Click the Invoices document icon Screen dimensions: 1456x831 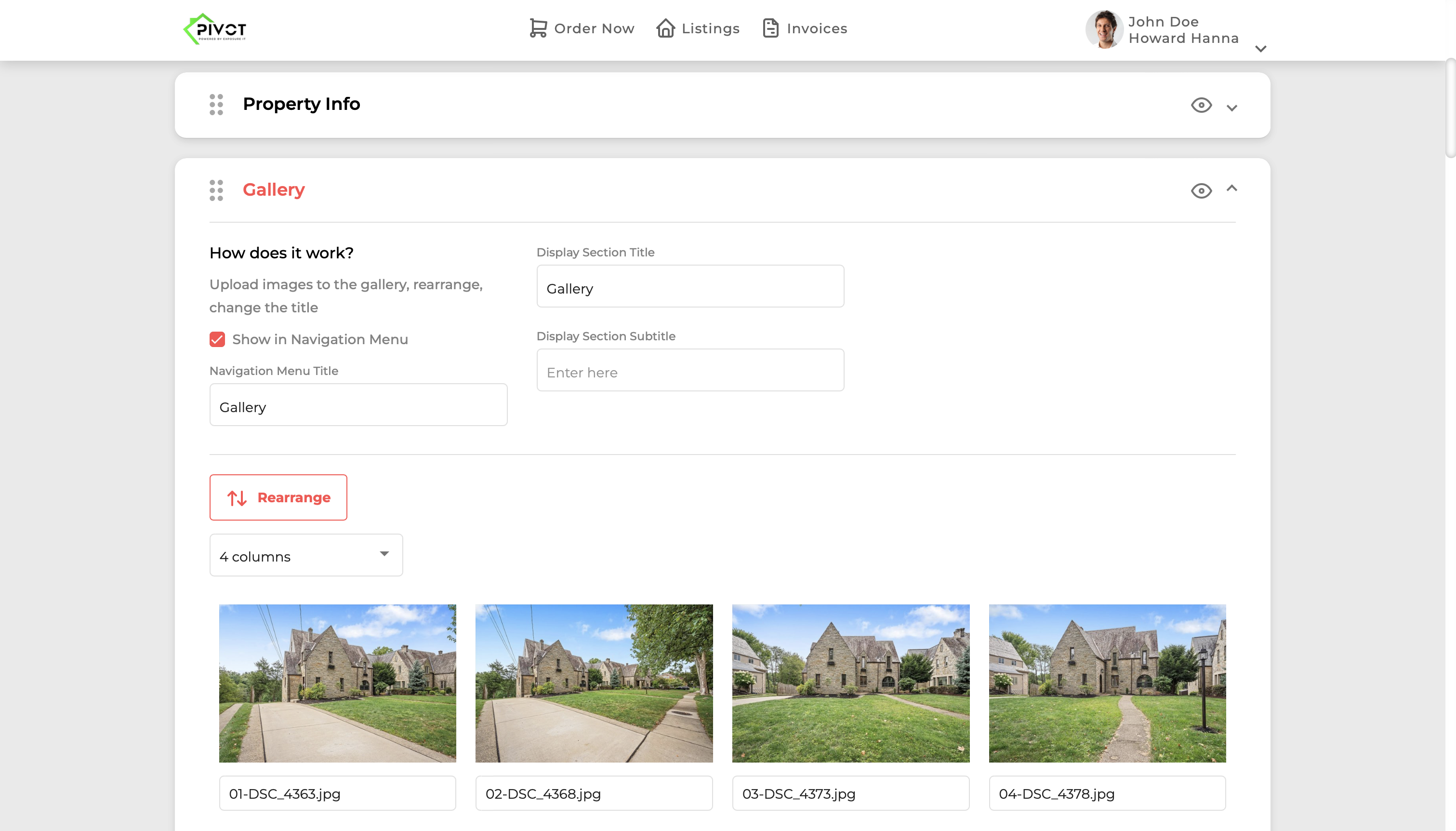click(x=770, y=28)
